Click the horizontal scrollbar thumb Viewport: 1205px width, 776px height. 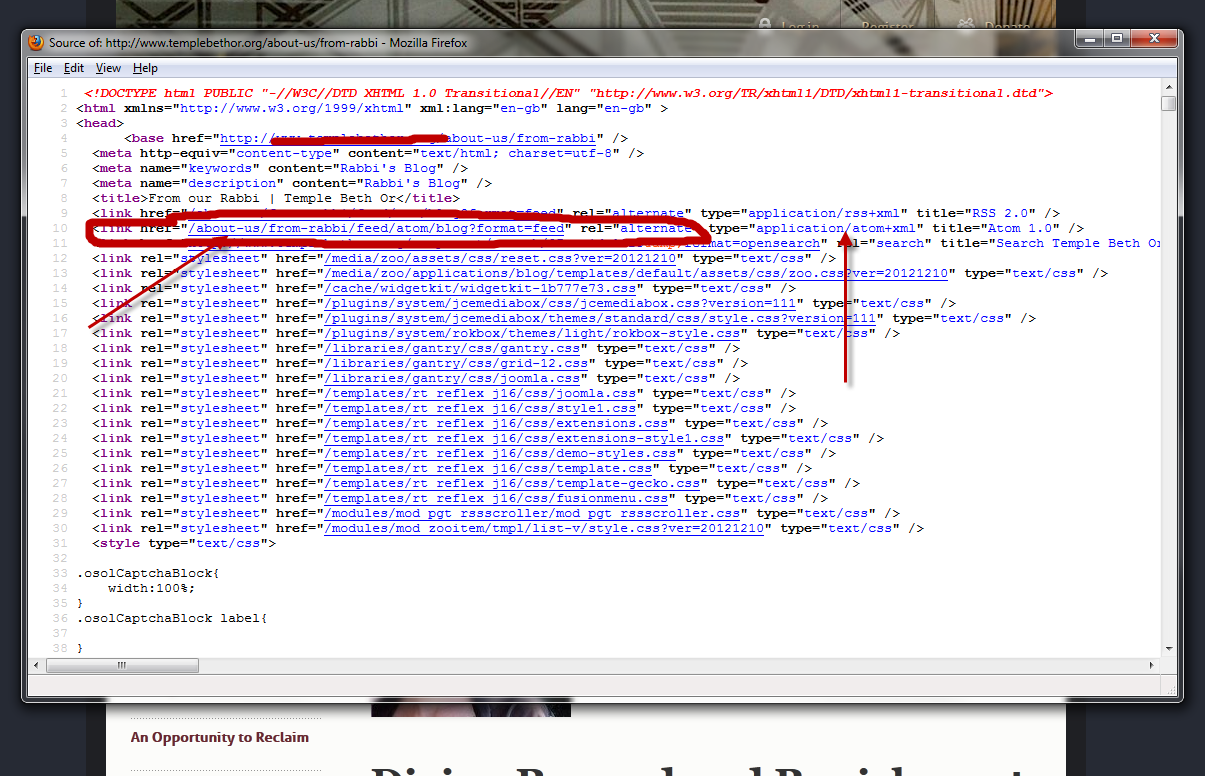[x=122, y=664]
